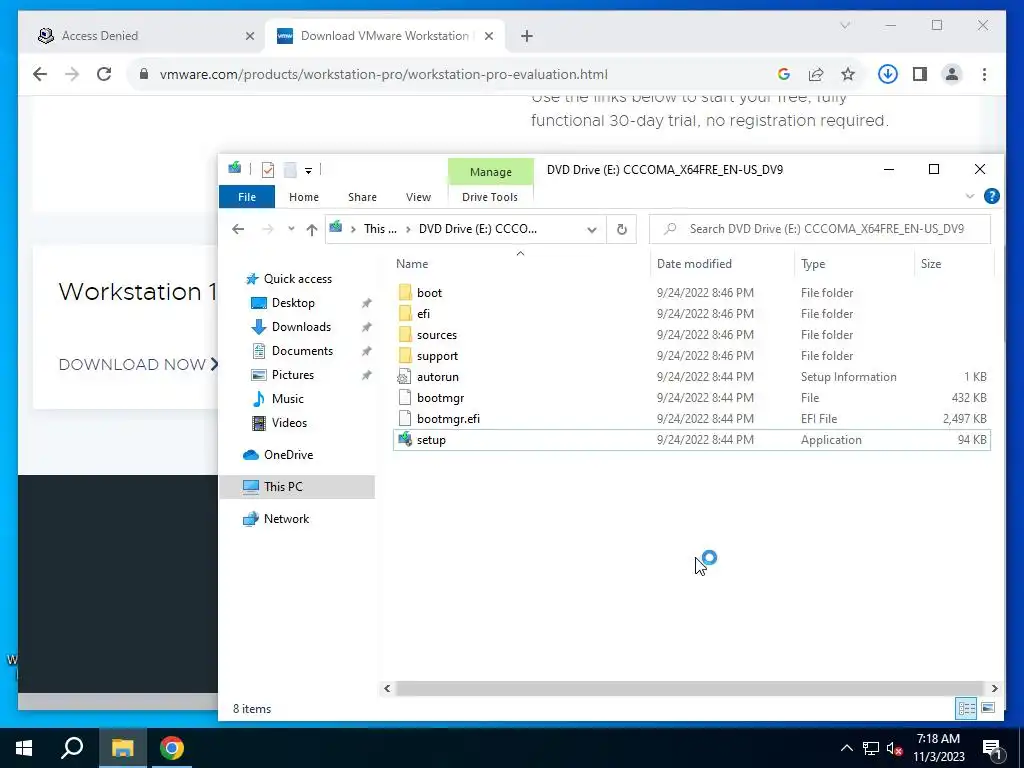Go up one folder level in Explorer

pos(312,229)
